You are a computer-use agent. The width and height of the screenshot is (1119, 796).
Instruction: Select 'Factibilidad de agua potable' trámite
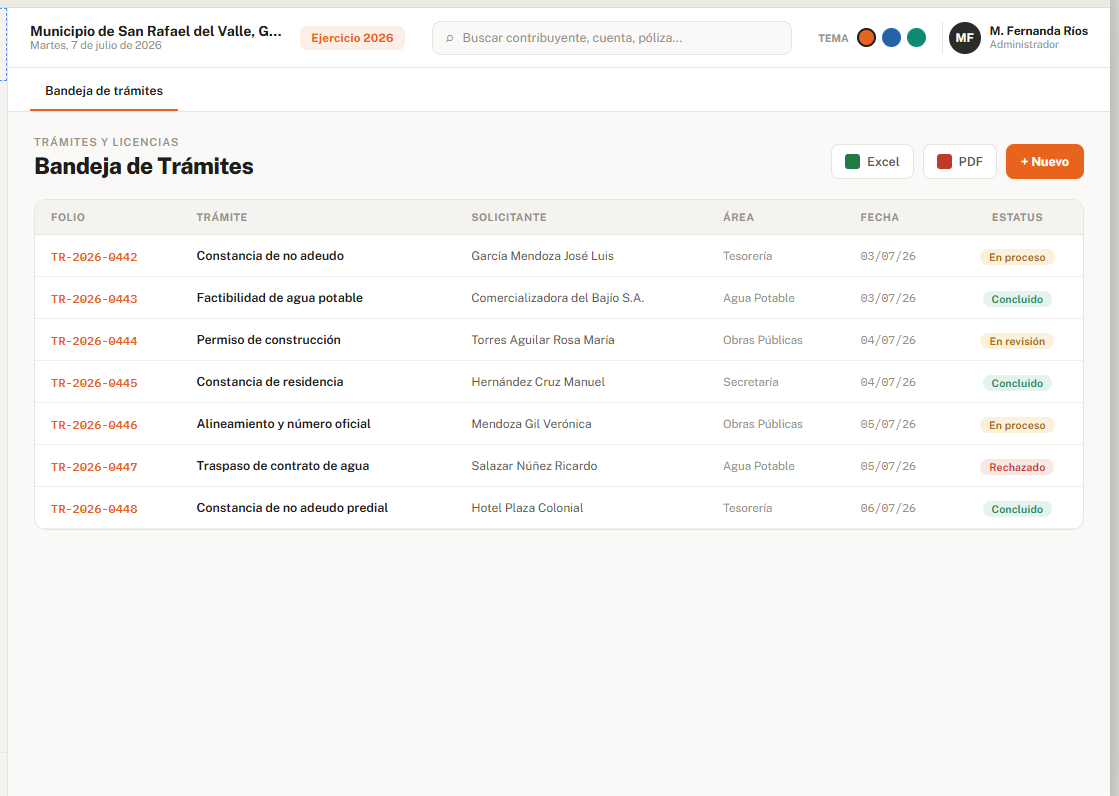click(280, 298)
